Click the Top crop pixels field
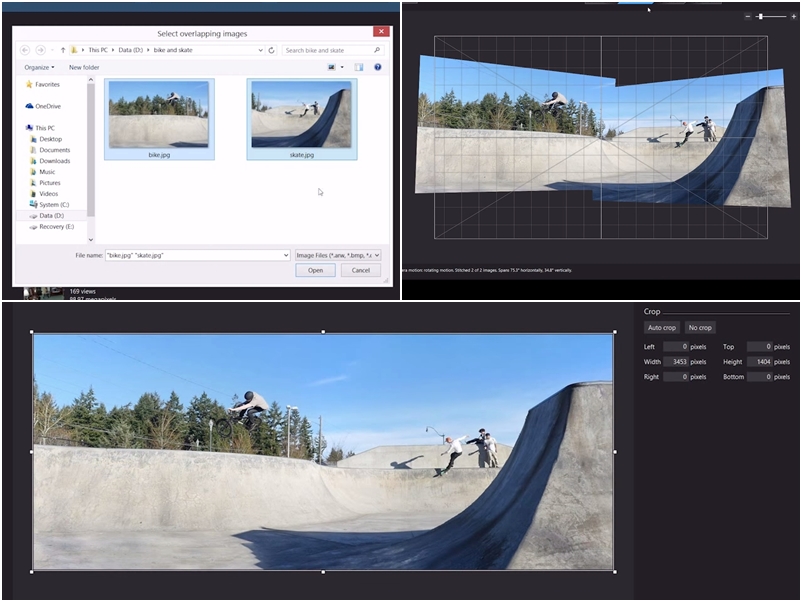The height and width of the screenshot is (602, 802). 760,347
